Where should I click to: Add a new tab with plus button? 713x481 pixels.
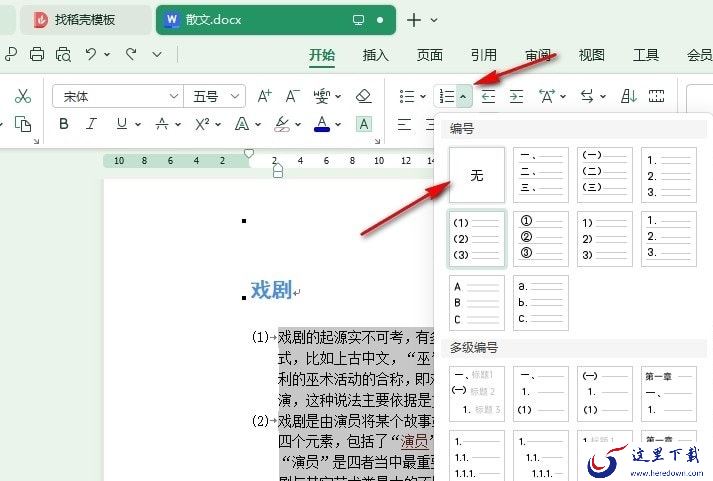(x=414, y=20)
